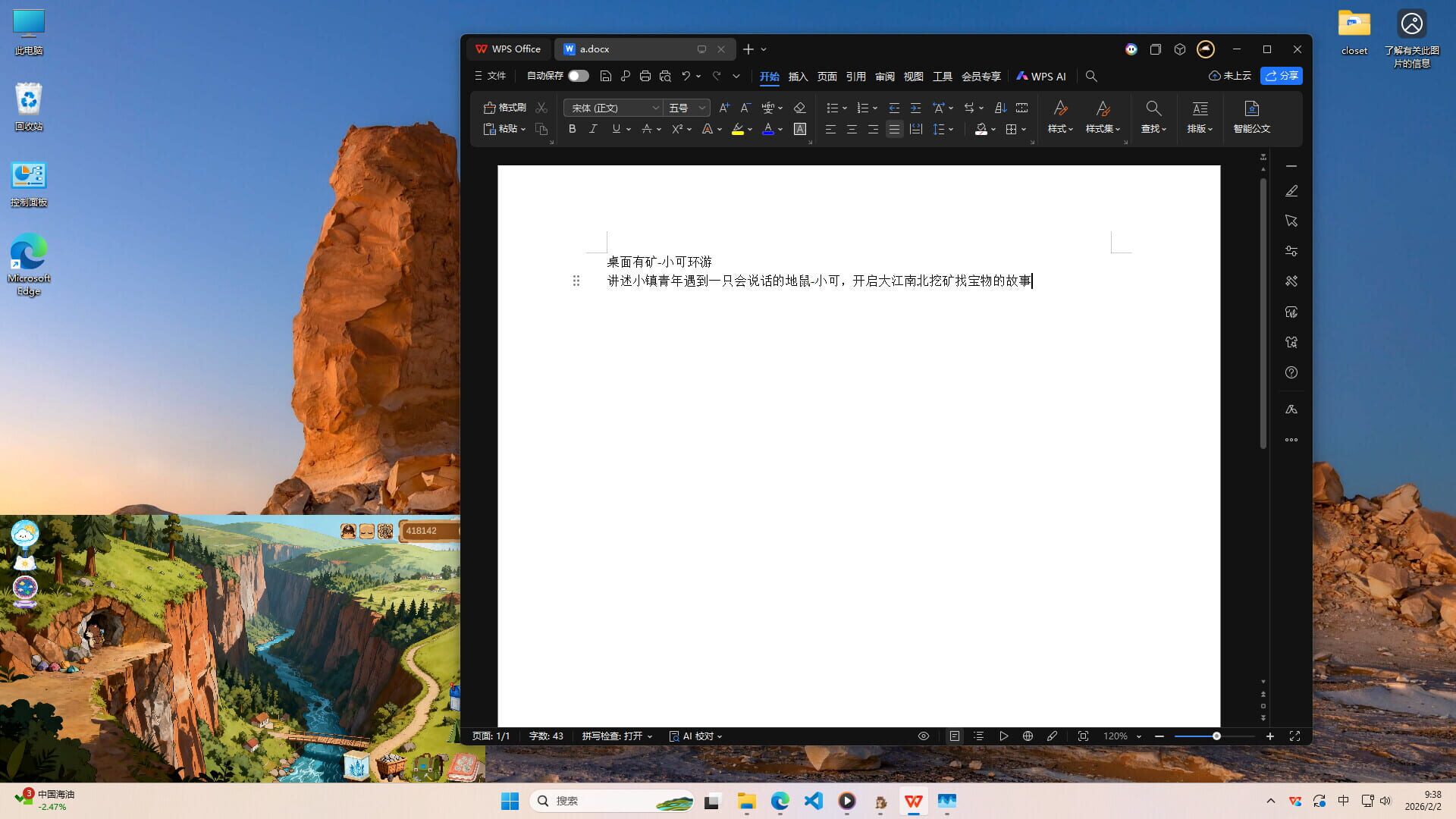Apply bold formatting to text
Image resolution: width=1456 pixels, height=819 pixels.
click(x=572, y=129)
